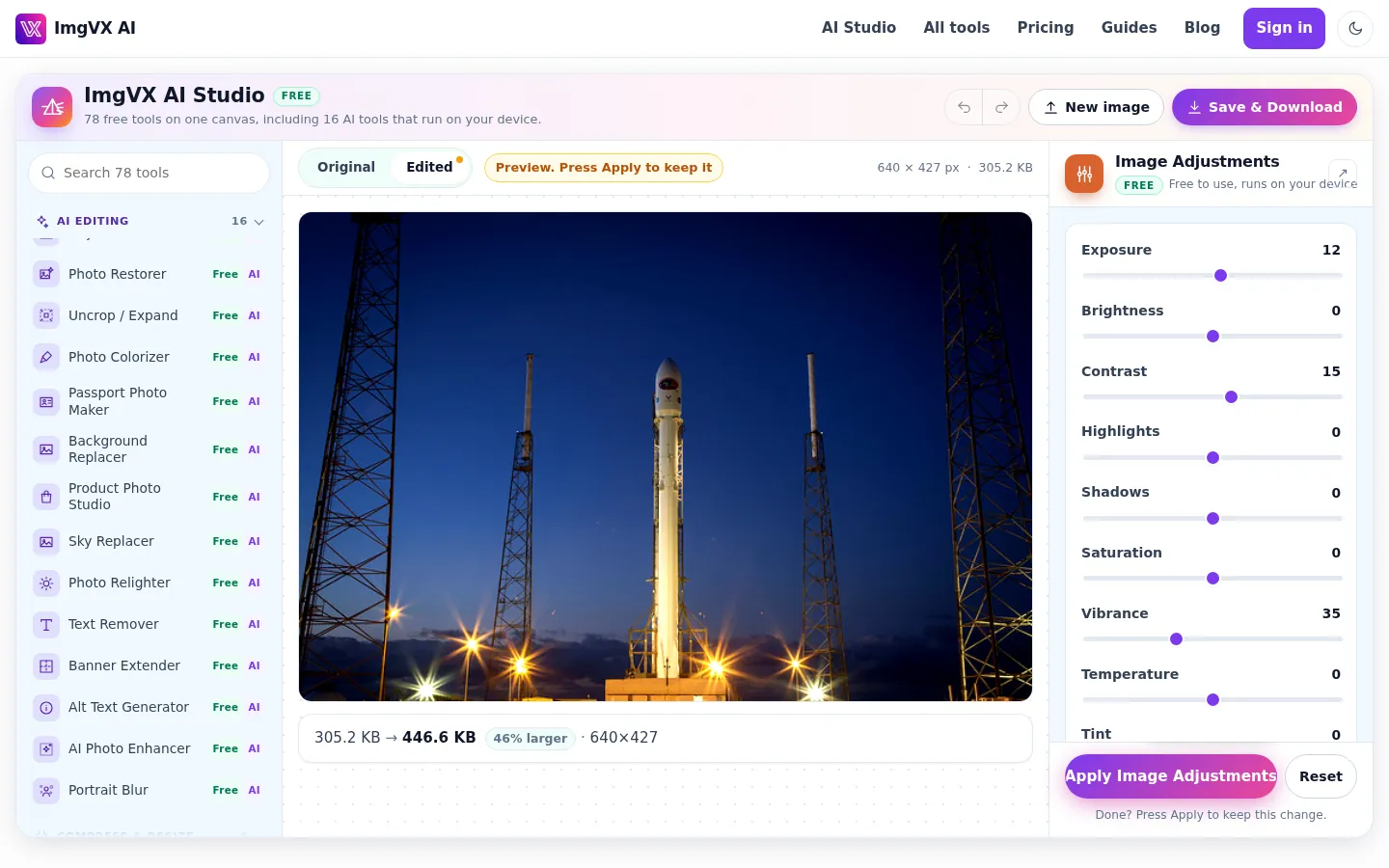Go to the Pricing page
The image size is (1389, 868).
(x=1046, y=28)
